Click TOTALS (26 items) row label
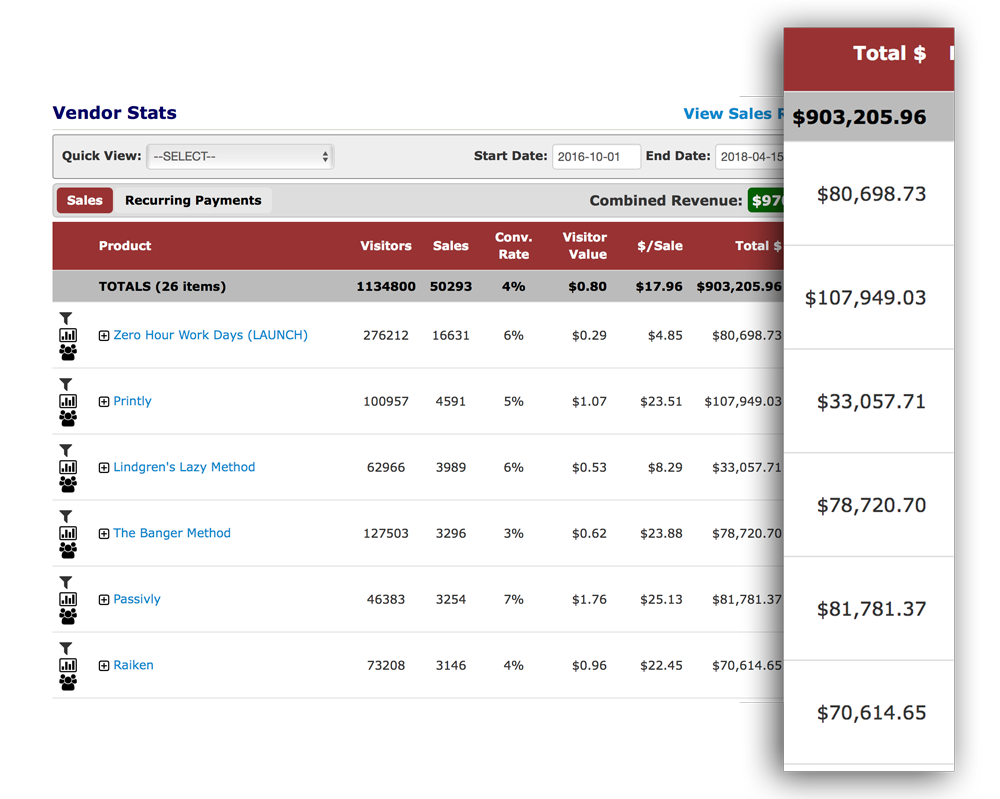This screenshot has height=799, width=1000. [x=162, y=286]
